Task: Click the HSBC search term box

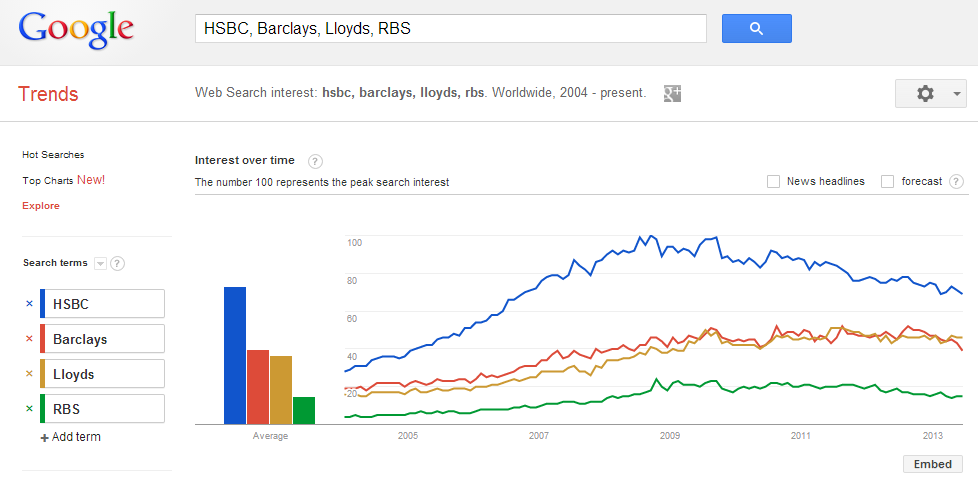Action: pyautogui.click(x=102, y=304)
